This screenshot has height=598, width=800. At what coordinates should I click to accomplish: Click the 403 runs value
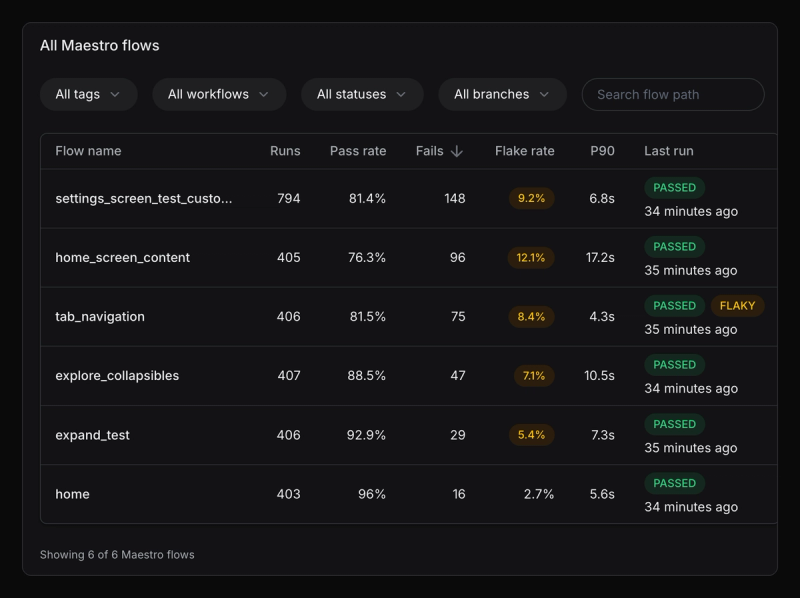pos(289,494)
